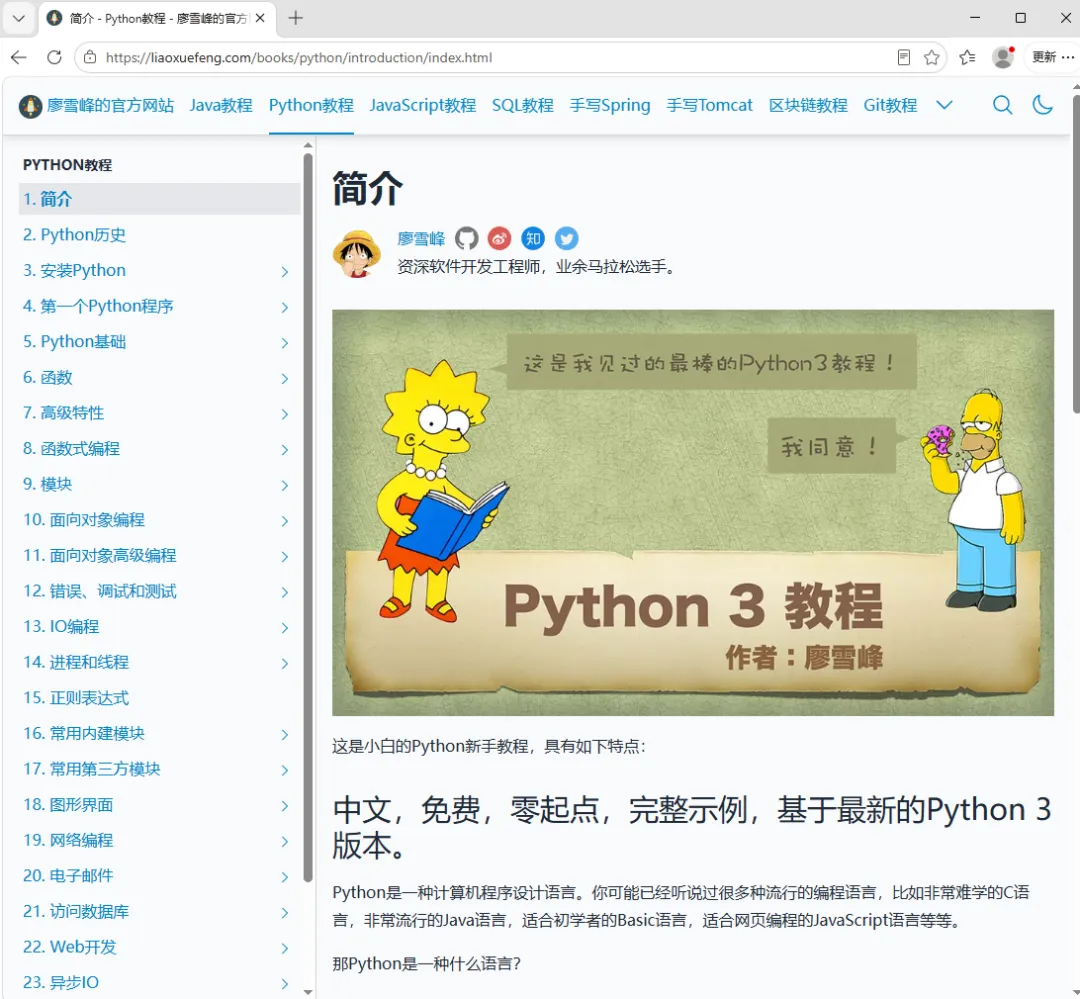Open chapter 23. 异步IO
The height and width of the screenshot is (999, 1080).
tap(61, 982)
